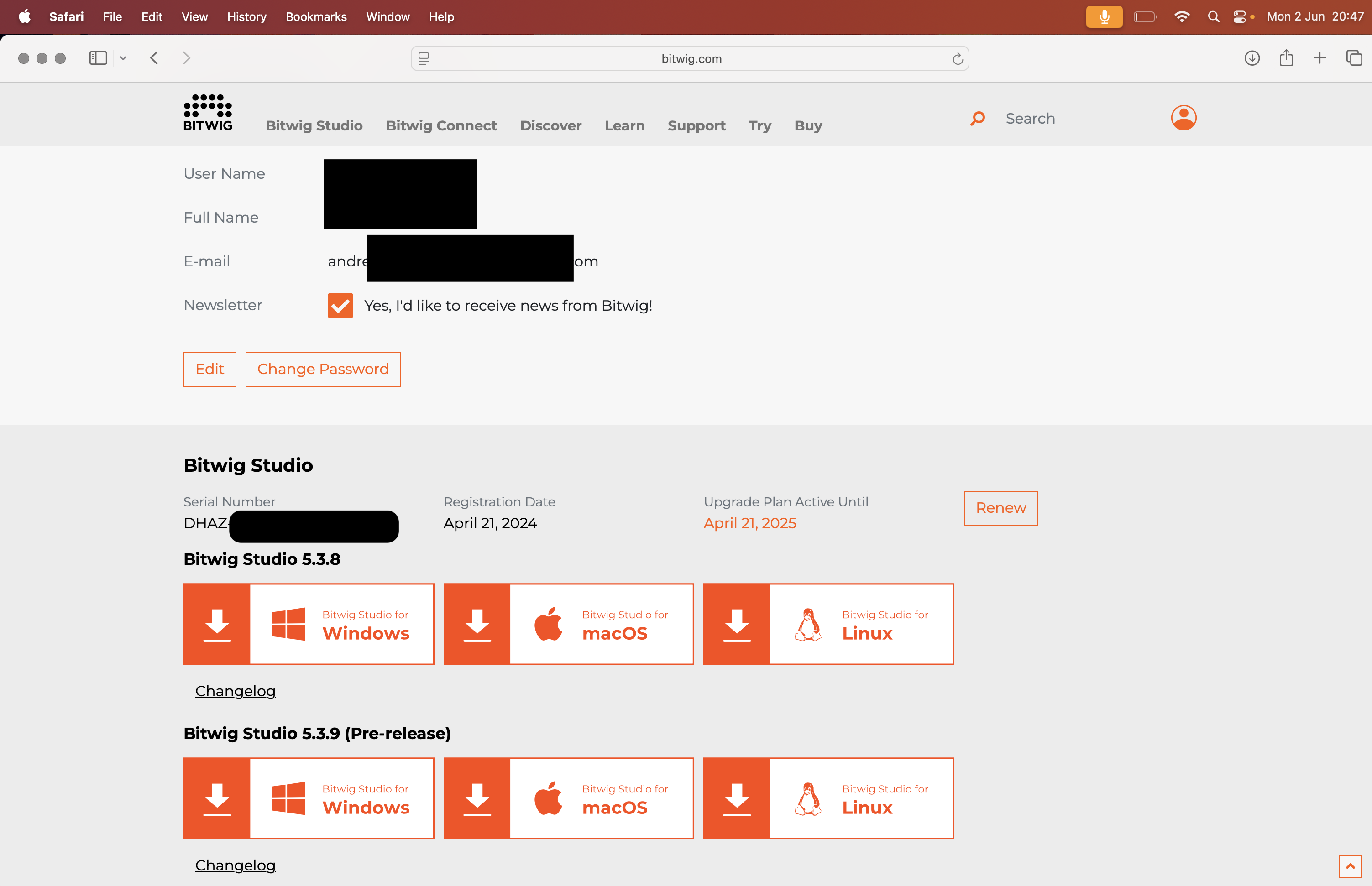1372x886 pixels.
Task: Reload the bitwig.com page
Action: click(x=957, y=59)
